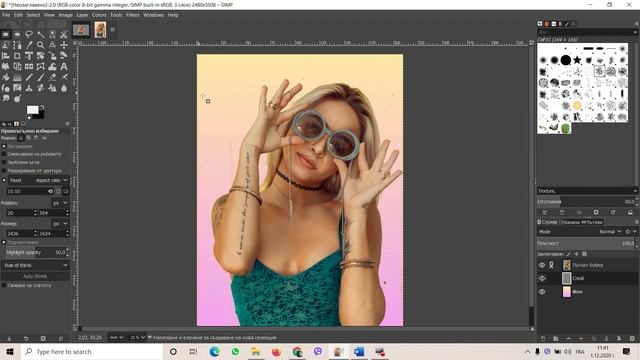Open the File menu
Screen dimensions: 640x360
click(x=6, y=15)
